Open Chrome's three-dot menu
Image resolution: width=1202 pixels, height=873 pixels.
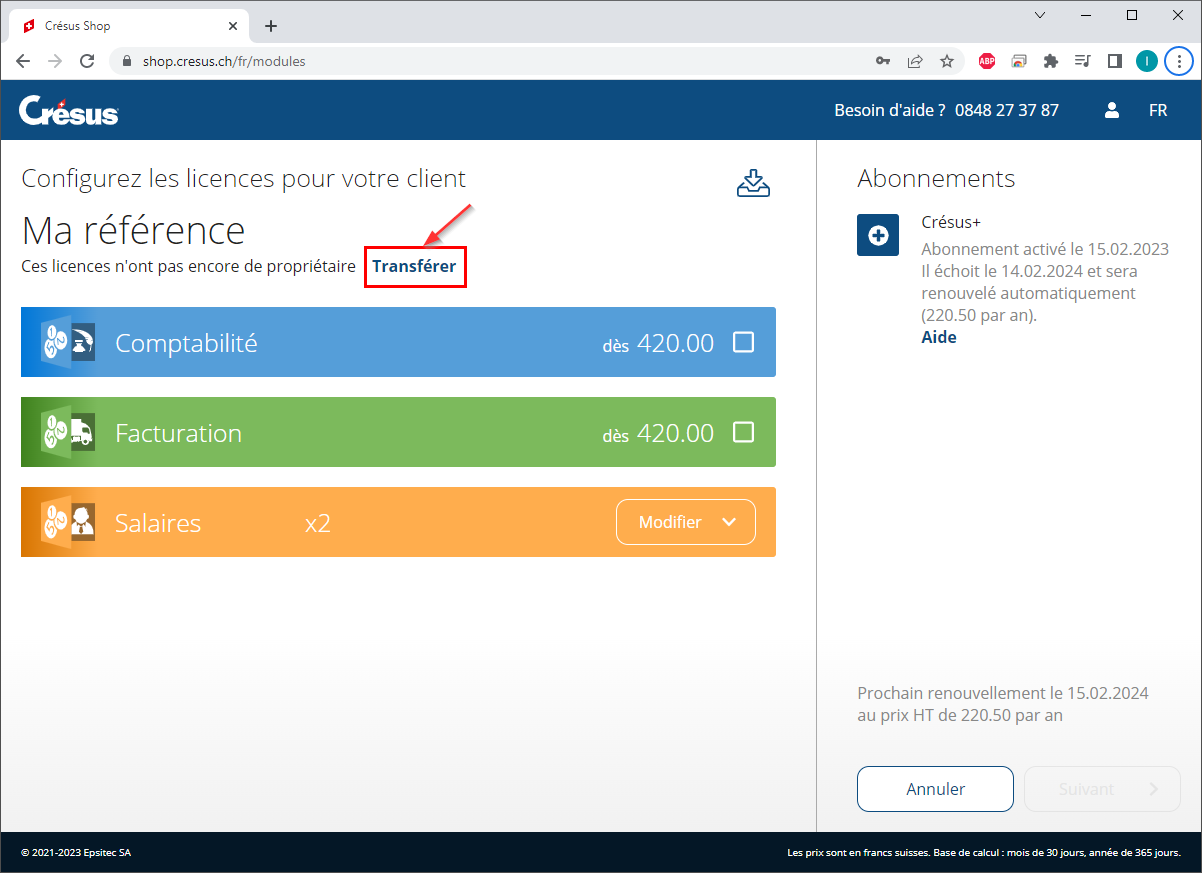pos(1179,61)
